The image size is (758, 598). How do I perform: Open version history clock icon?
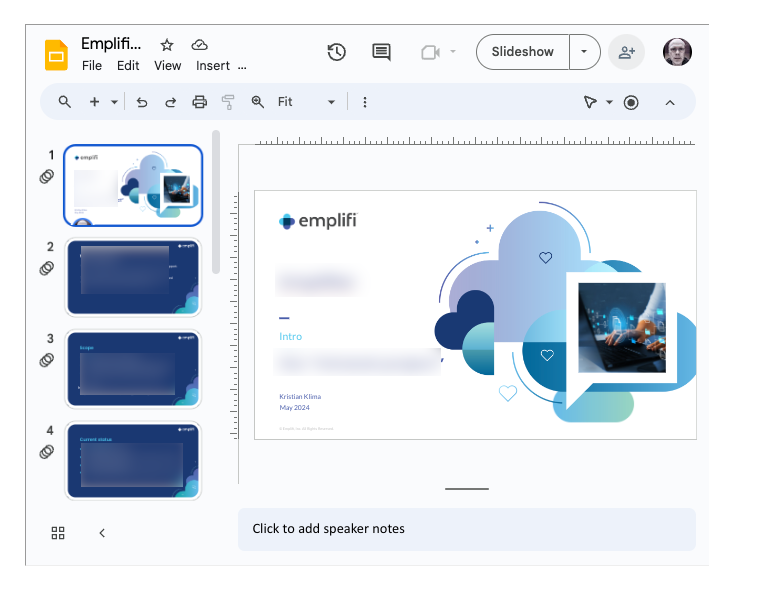pyautogui.click(x=336, y=52)
